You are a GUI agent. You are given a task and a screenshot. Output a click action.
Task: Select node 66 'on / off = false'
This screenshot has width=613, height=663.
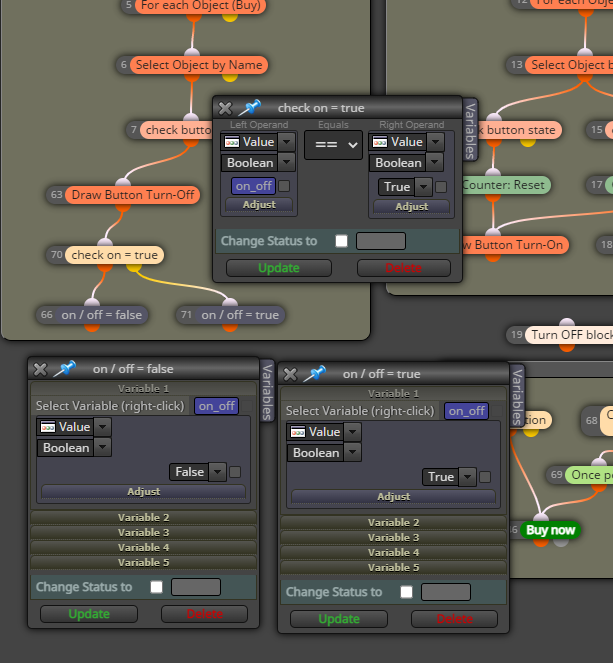tap(101, 315)
